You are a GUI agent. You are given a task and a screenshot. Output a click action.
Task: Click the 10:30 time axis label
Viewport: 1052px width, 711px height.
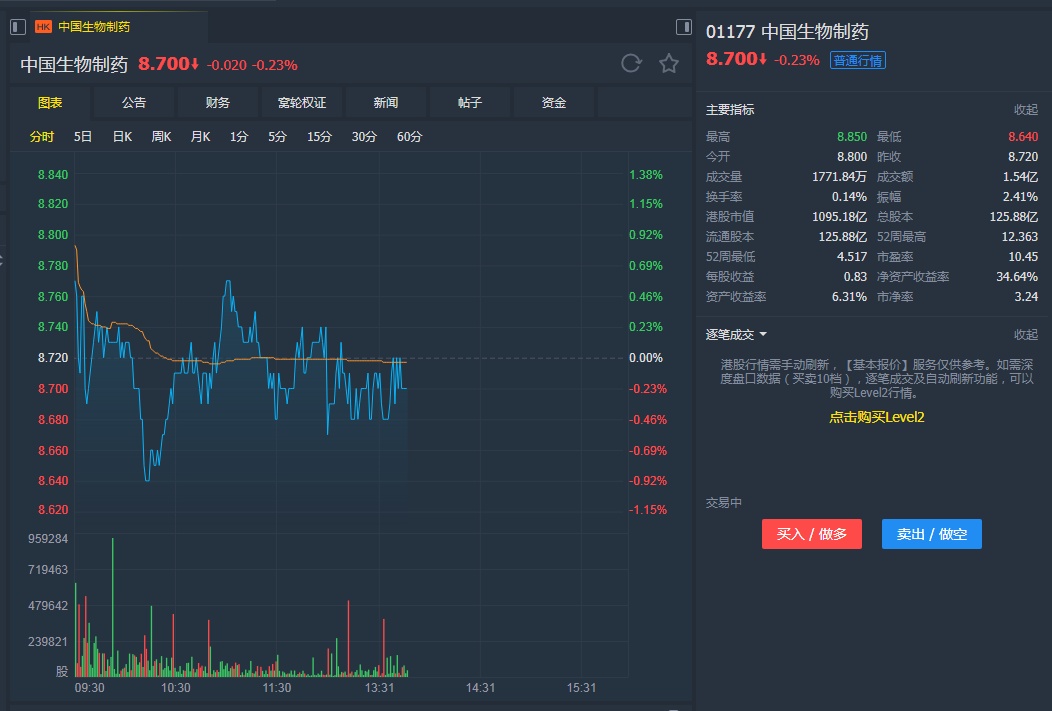(x=176, y=688)
